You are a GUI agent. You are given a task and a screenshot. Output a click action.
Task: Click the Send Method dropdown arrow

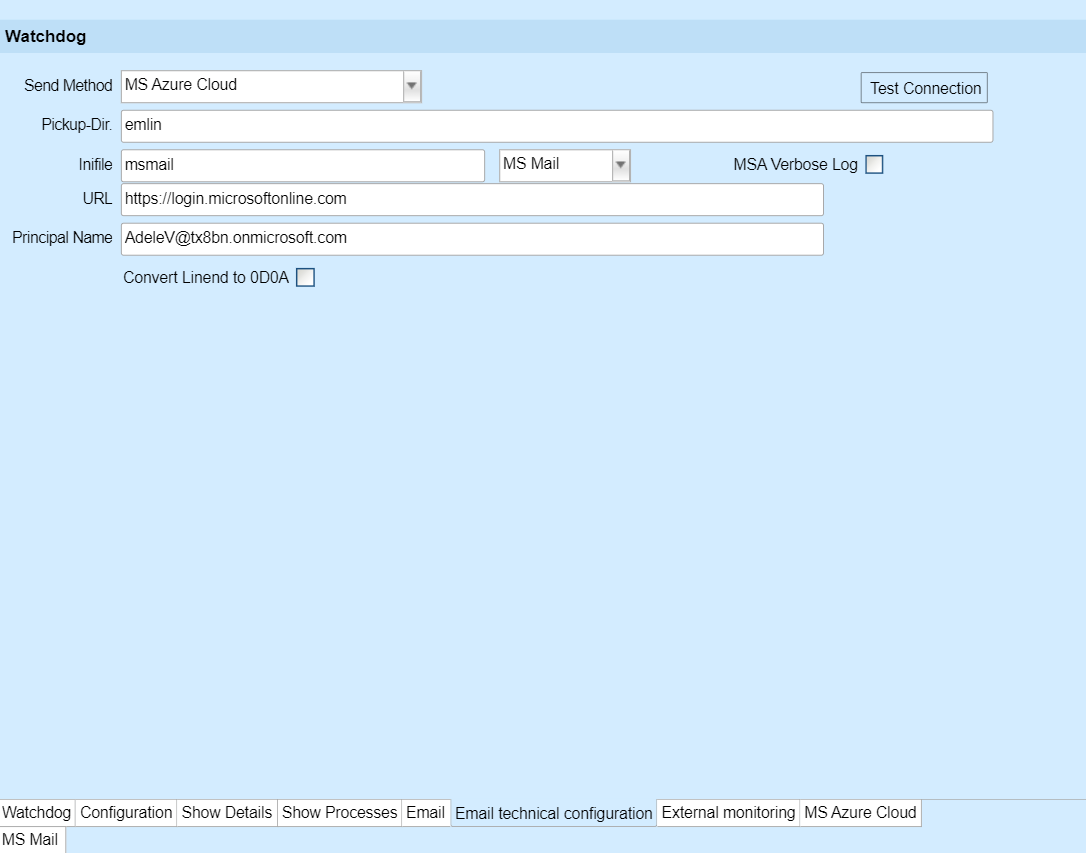(411, 87)
